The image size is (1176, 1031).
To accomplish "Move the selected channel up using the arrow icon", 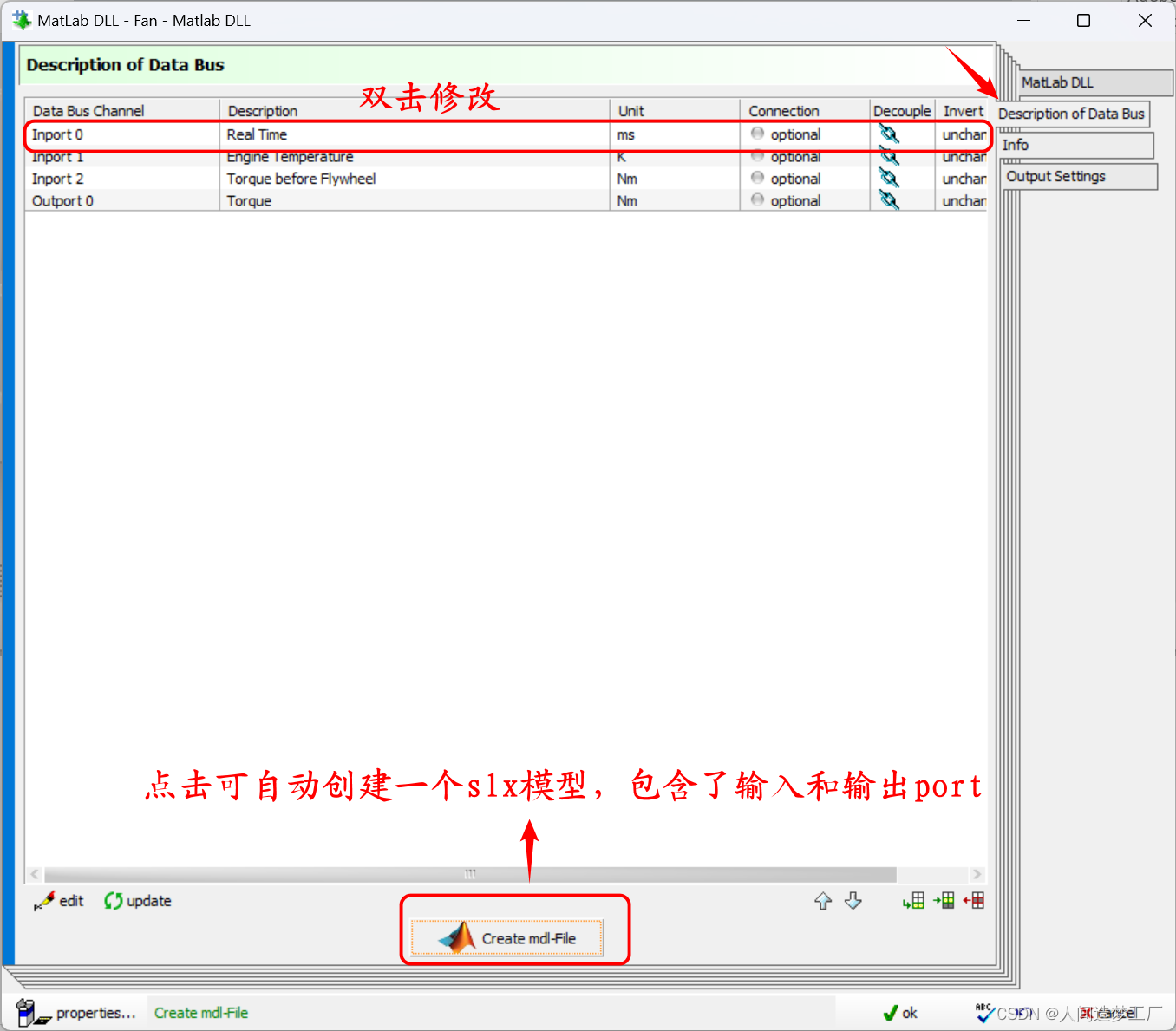I will 822,901.
